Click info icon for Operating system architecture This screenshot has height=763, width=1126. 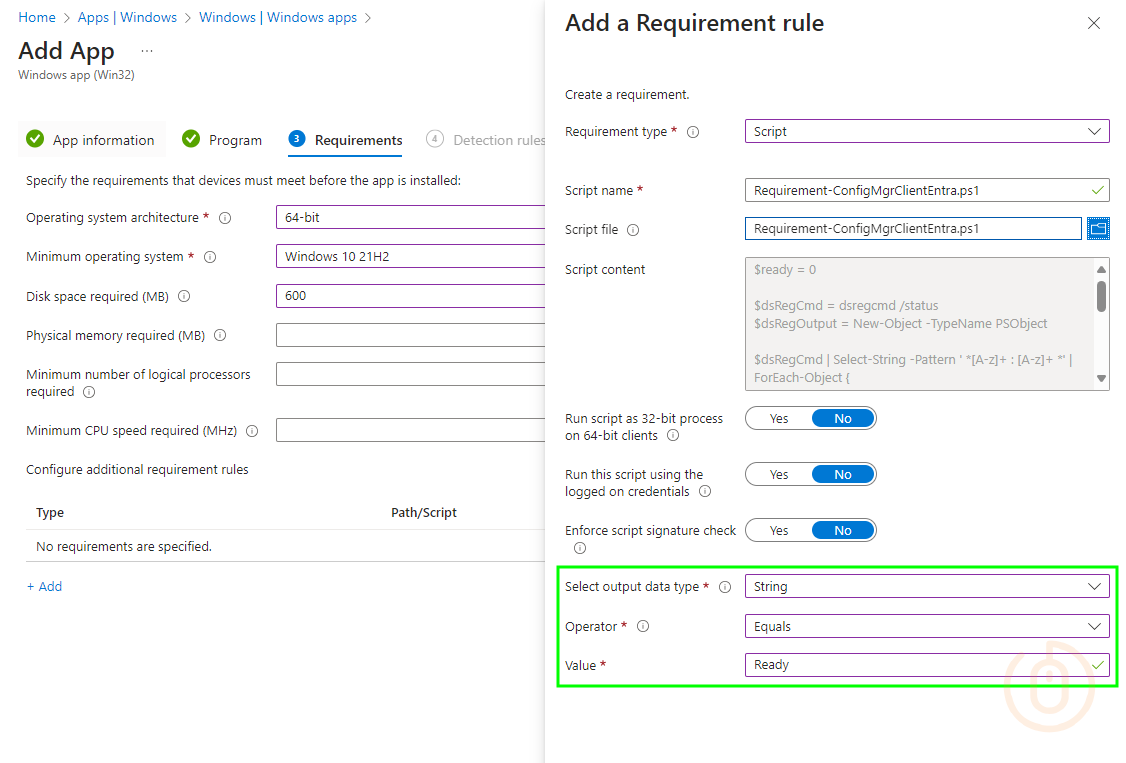point(225,218)
